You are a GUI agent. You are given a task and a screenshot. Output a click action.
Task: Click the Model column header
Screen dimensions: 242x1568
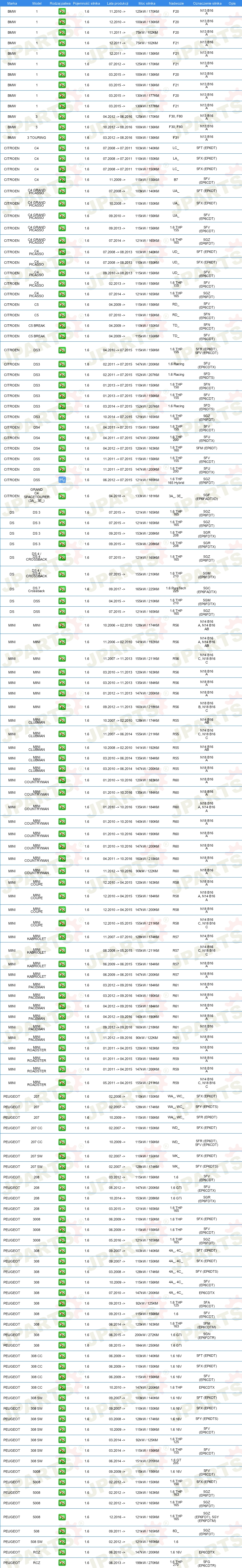(x=37, y=3)
